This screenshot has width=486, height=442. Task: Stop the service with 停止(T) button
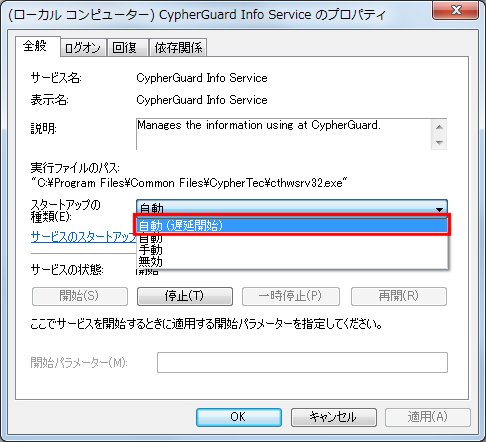(x=185, y=296)
